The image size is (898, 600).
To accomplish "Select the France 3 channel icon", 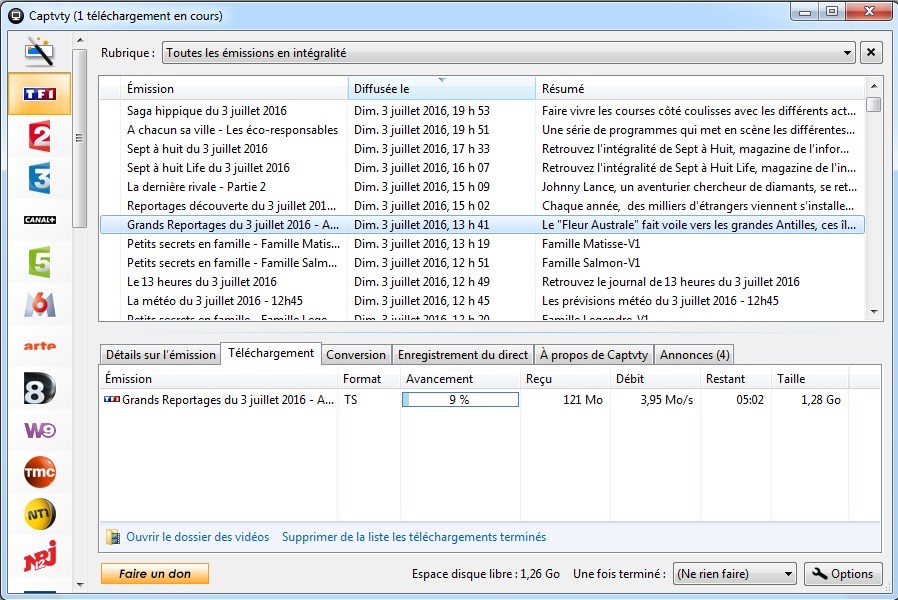I will (40, 178).
